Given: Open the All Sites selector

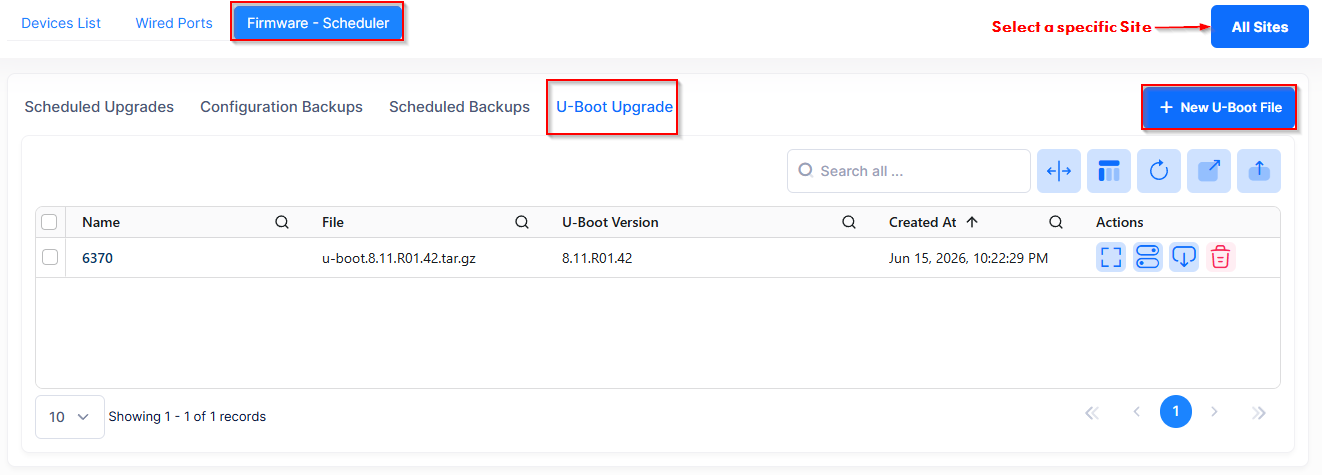Looking at the screenshot, I should 1260,27.
